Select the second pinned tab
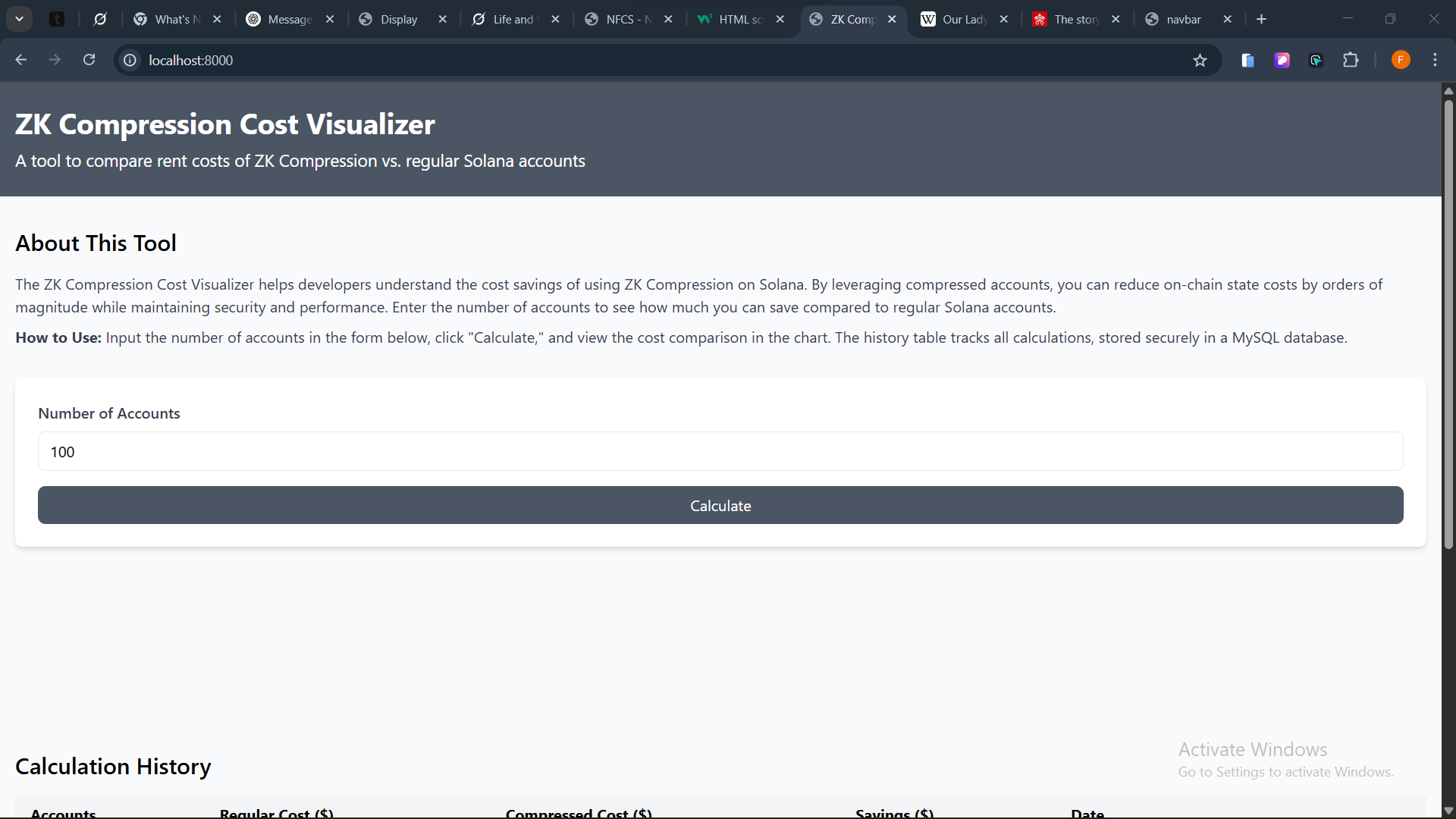The height and width of the screenshot is (819, 1456). [x=100, y=19]
